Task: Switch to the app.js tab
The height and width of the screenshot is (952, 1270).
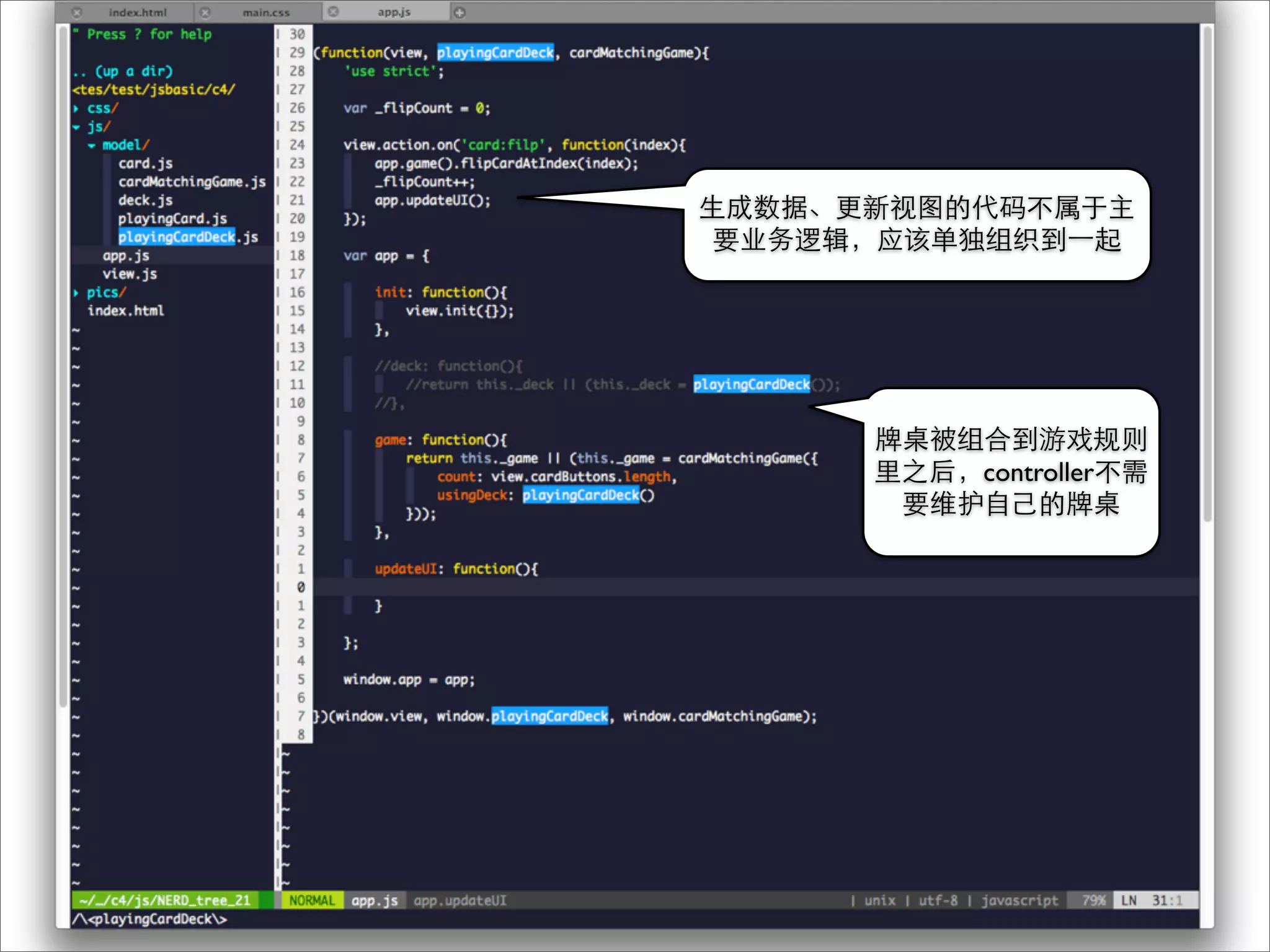Action: click(x=394, y=12)
